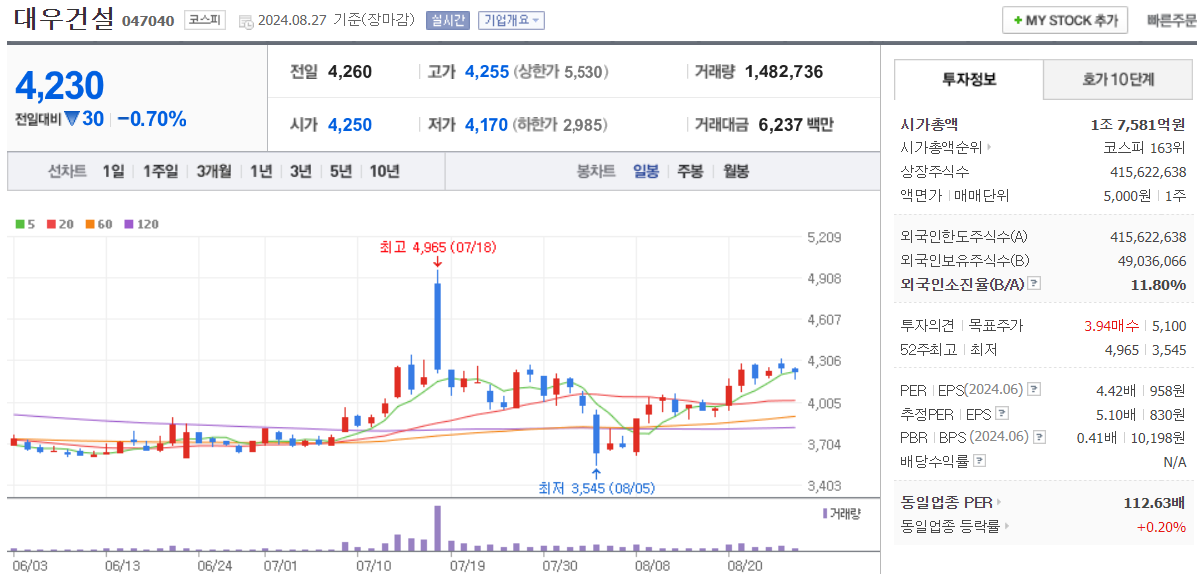Open the 기업개요 dropdown
The width and height of the screenshot is (1197, 574).
tap(511, 21)
